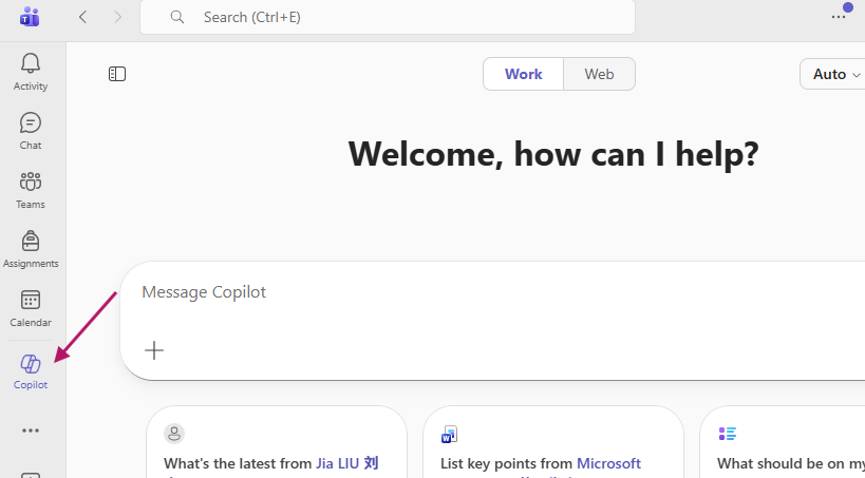Click the Jia LIU name link
The height and width of the screenshot is (478, 865).
point(347,463)
